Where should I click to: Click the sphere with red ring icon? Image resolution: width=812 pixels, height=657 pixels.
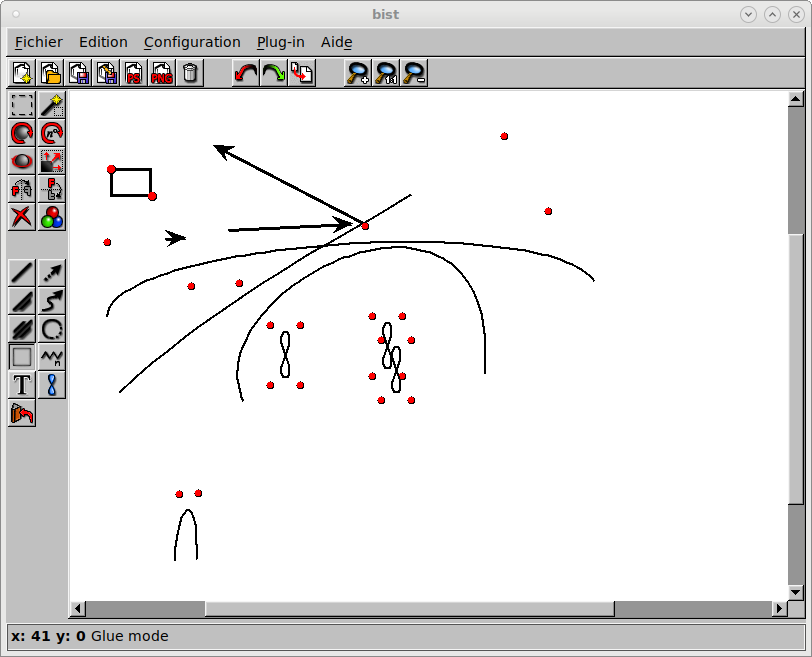click(x=22, y=161)
